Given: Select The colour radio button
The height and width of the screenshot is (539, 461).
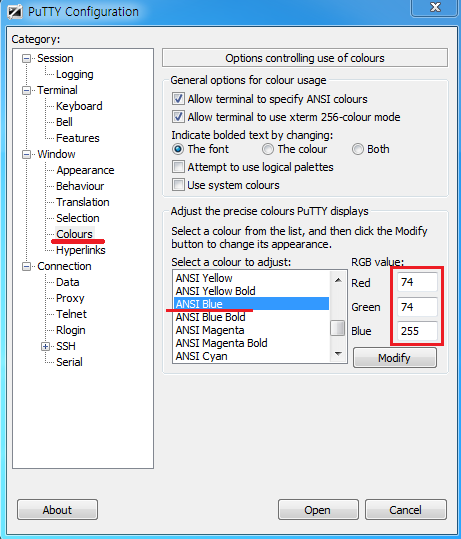Looking at the screenshot, I should (268, 149).
